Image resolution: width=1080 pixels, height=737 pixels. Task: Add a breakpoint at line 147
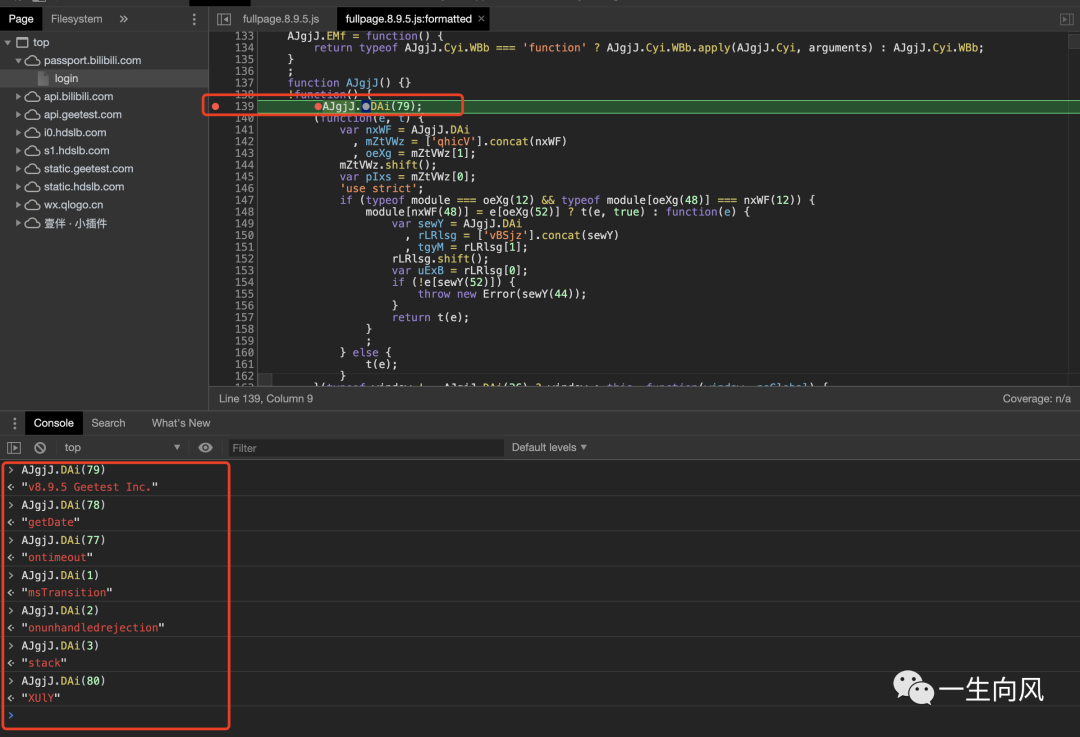(x=243, y=200)
